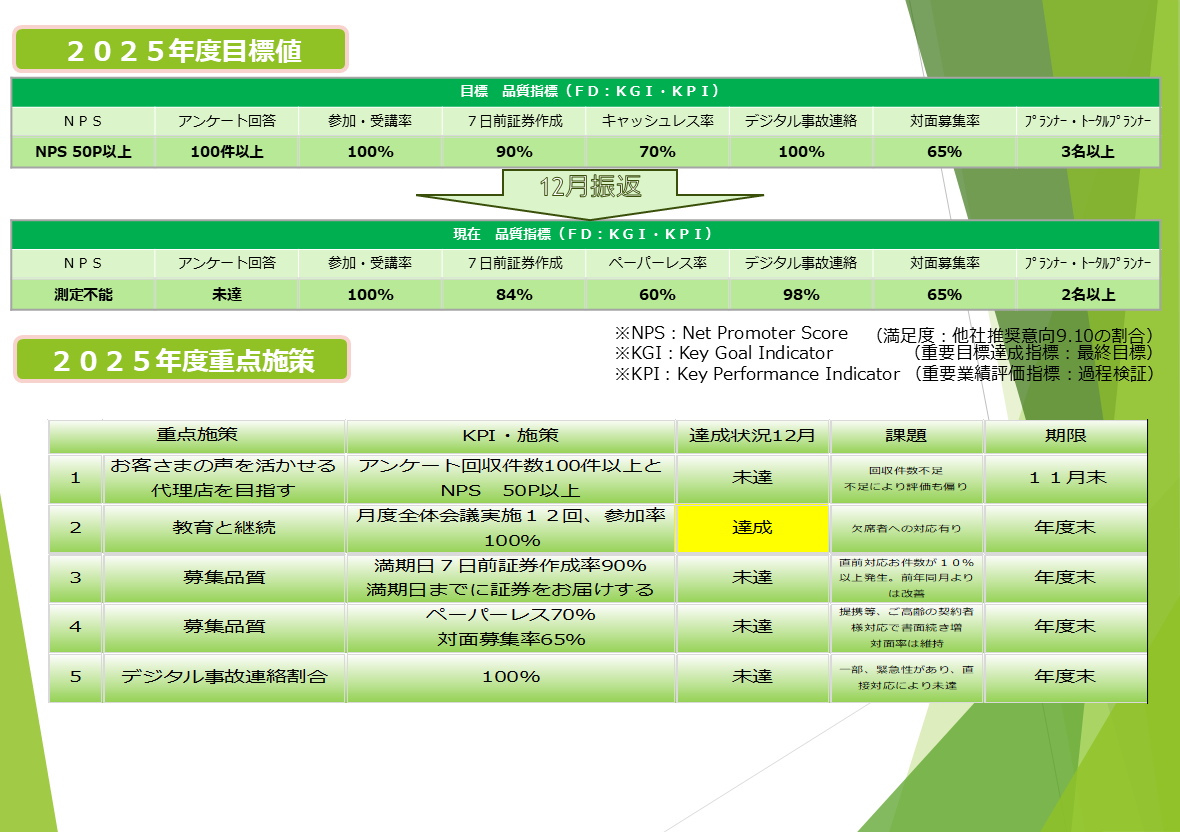This screenshot has width=1180, height=832.
Task: Select the 3名以上 planner target cell
Action: [x=1088, y=152]
